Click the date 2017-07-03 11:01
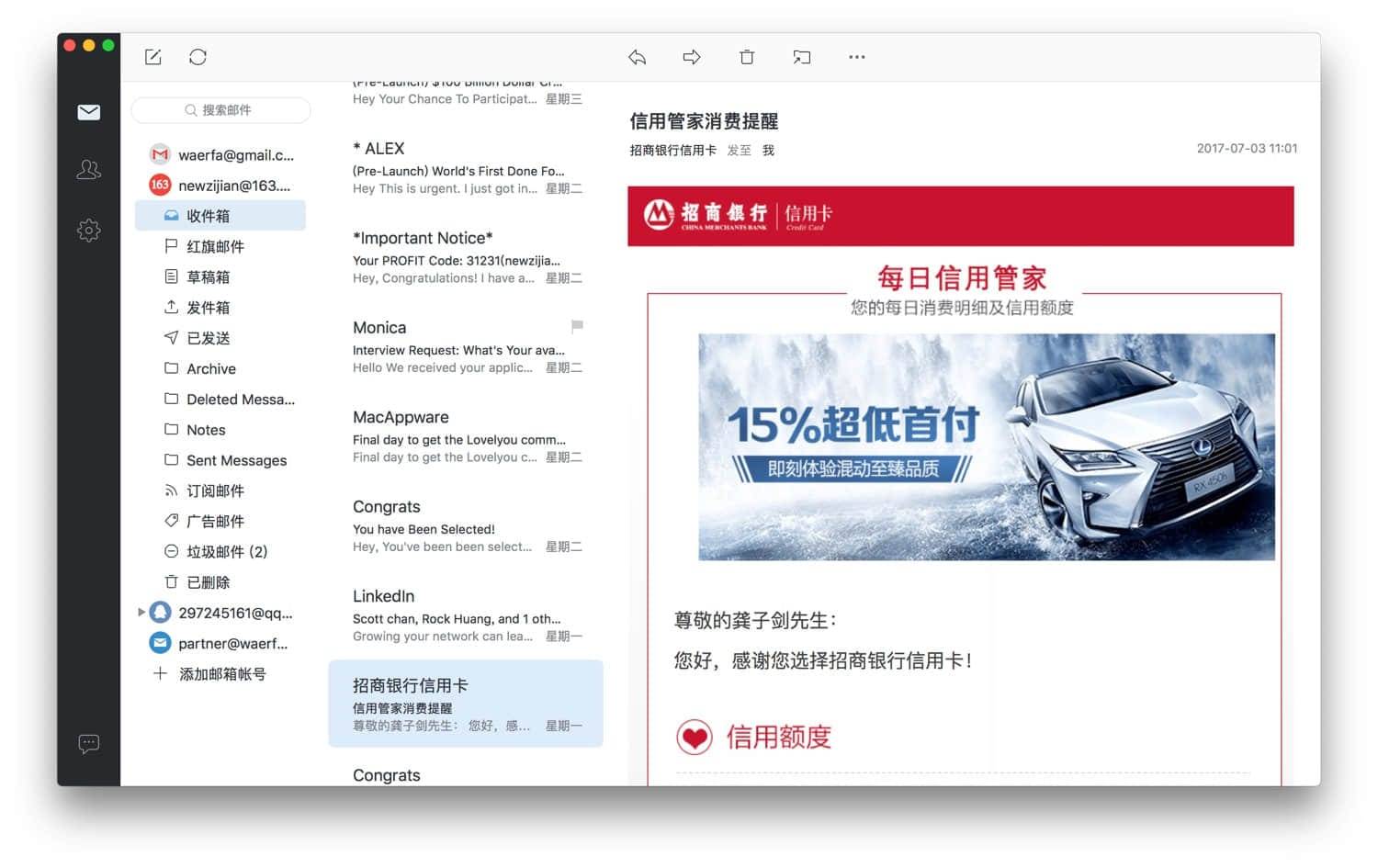This screenshot has height=868, width=1378. 1247,148
